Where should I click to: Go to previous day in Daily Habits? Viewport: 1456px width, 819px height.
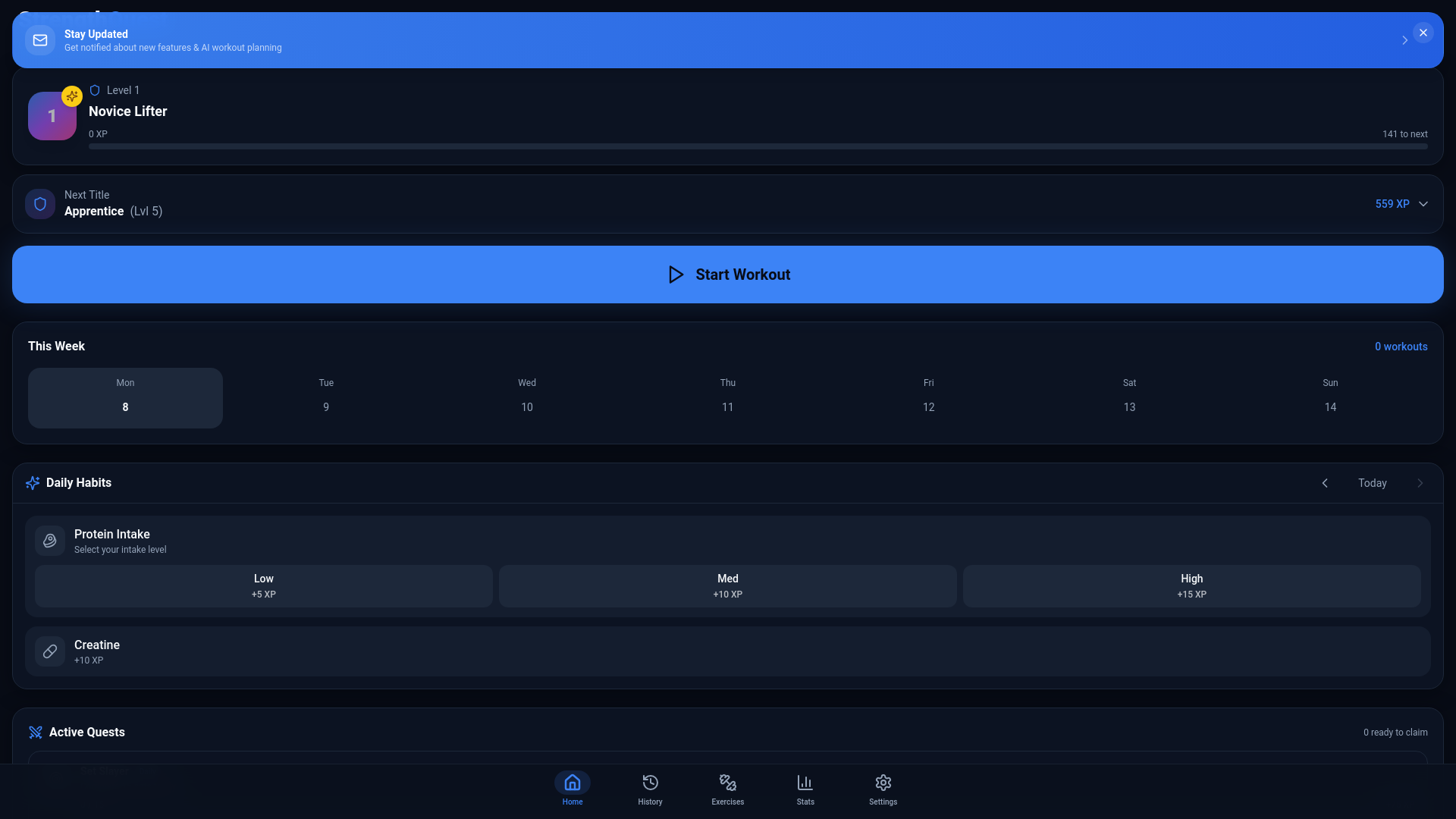coord(1324,483)
